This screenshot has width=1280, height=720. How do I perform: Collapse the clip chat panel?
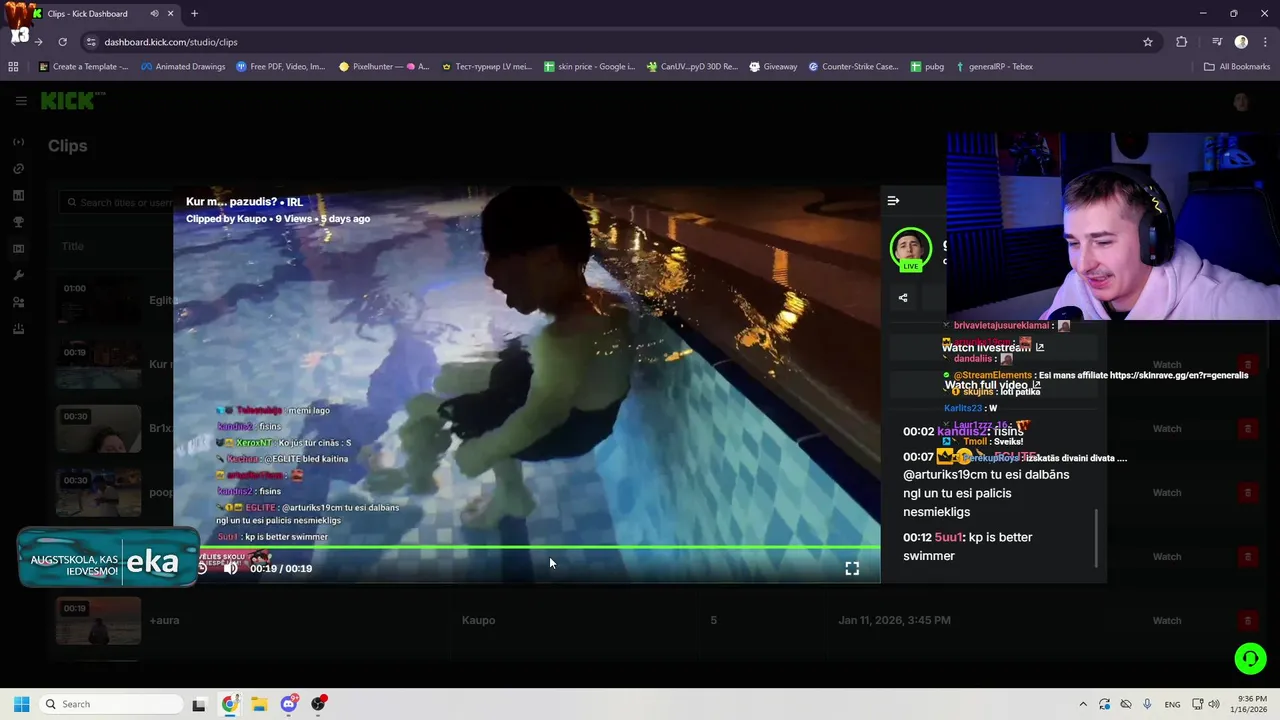893,201
